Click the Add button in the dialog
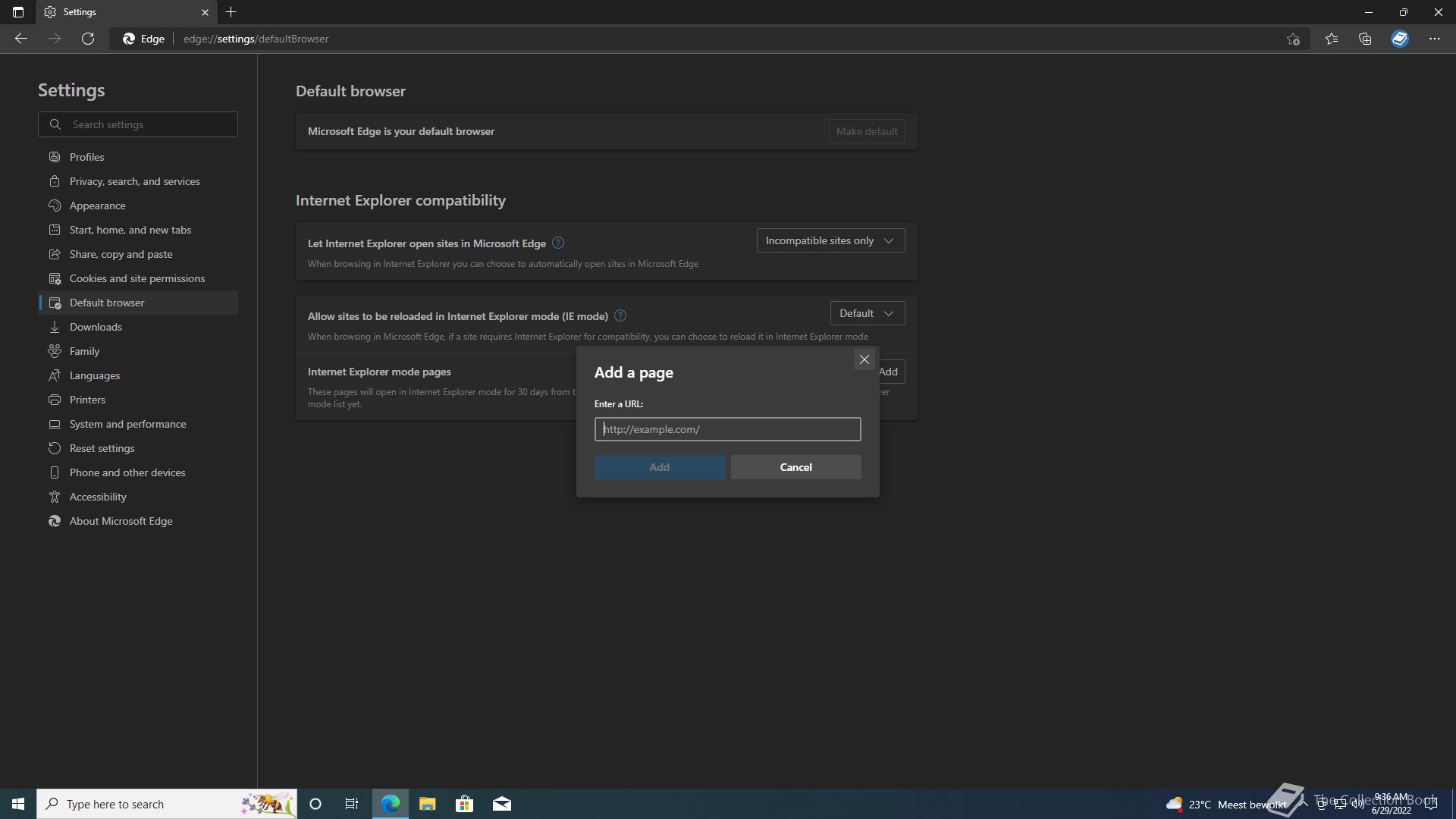Screen dimensions: 1456x819 [x=659, y=467]
